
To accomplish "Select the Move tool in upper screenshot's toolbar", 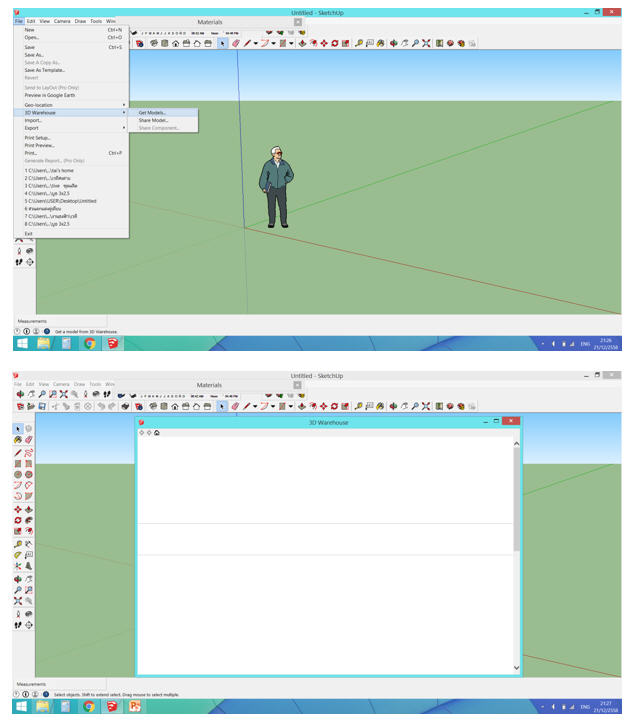I will tap(324, 43).
